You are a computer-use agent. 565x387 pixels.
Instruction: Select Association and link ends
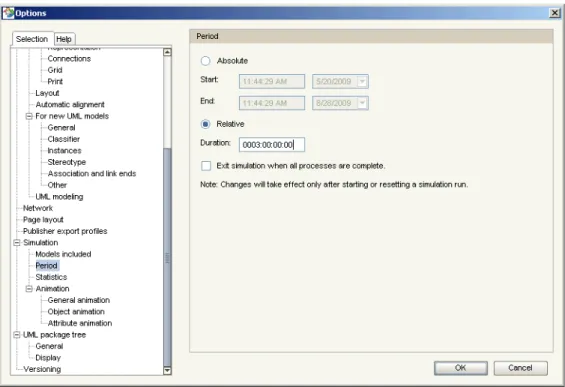pyautogui.click(x=92, y=174)
